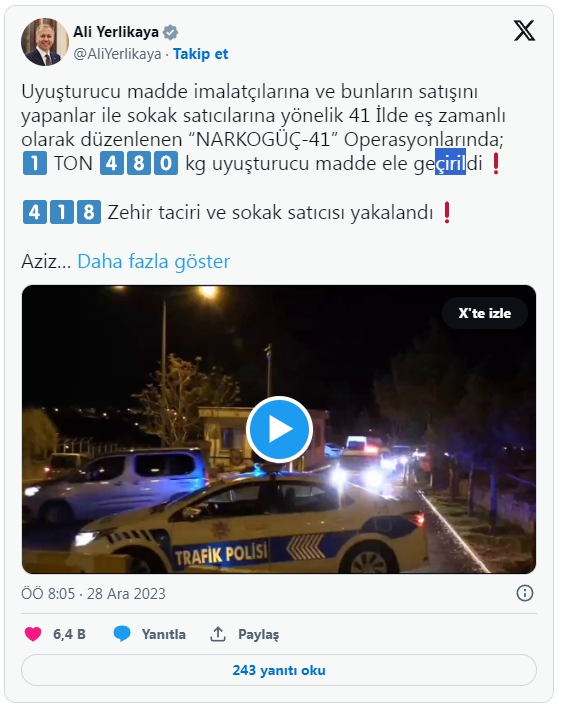Open the Ali Yerlikaya display name
This screenshot has height=708, width=562.
pos(116,32)
